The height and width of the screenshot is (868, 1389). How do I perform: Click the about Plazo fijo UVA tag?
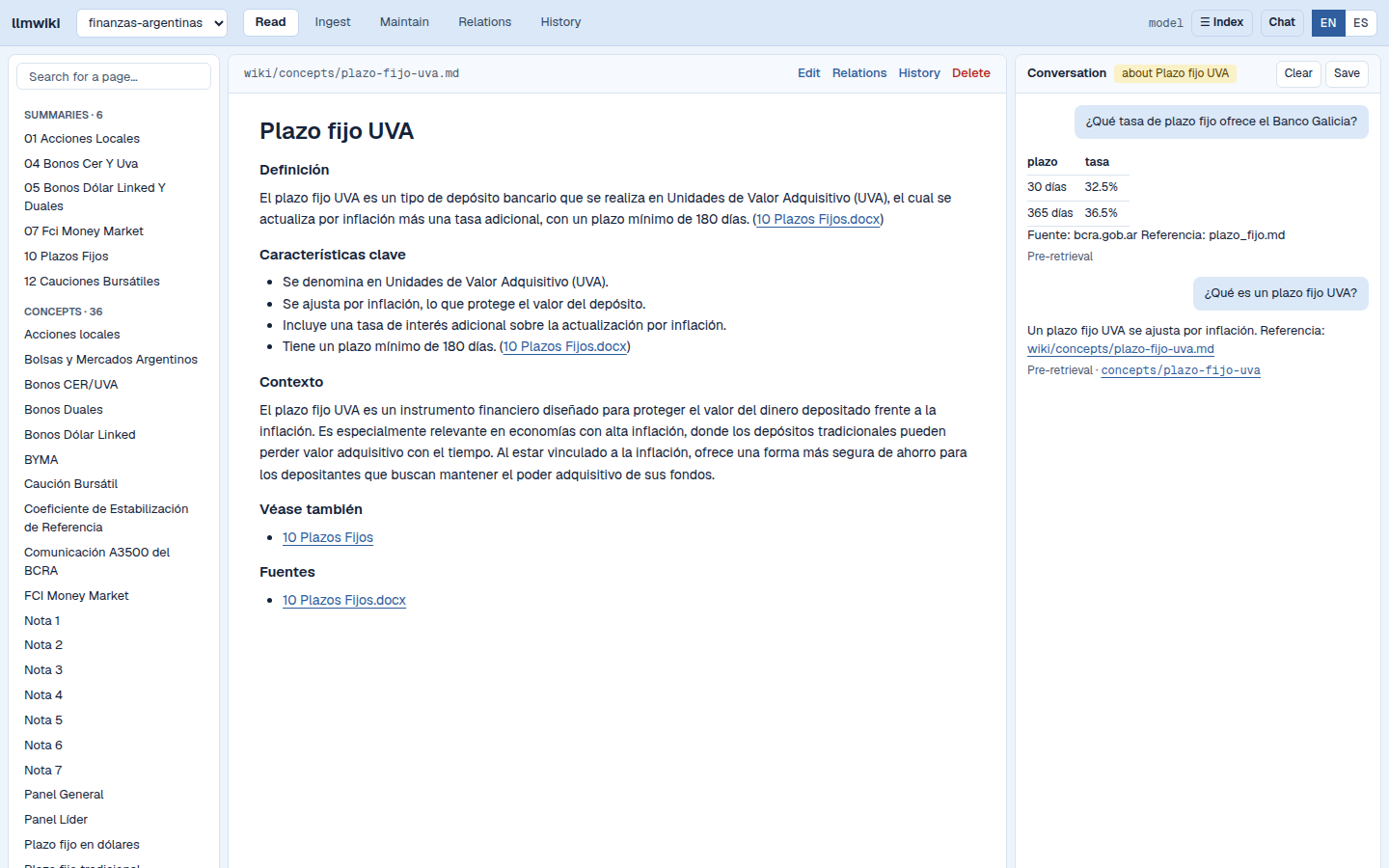[1175, 73]
